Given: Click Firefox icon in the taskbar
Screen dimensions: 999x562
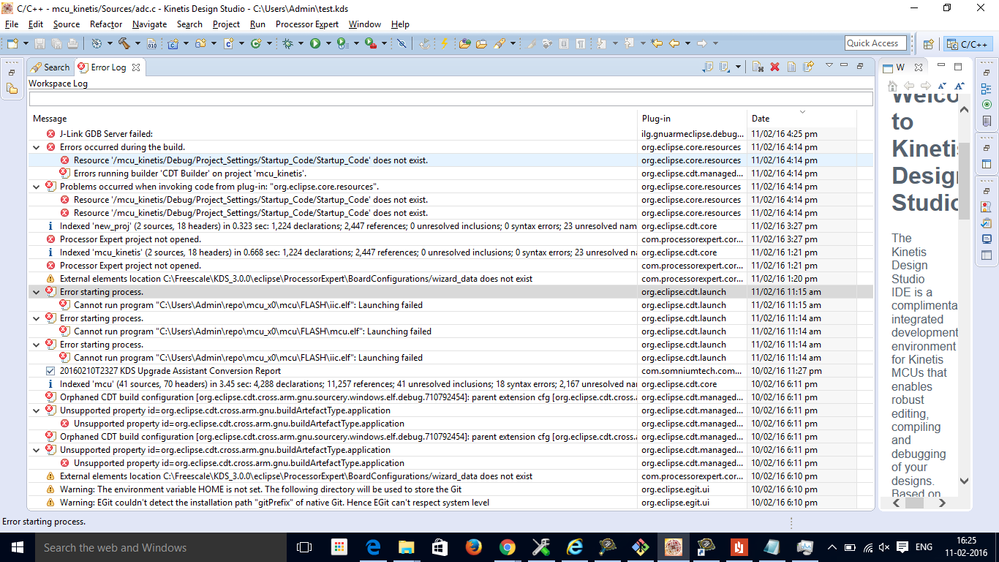Looking at the screenshot, I should coord(473,547).
